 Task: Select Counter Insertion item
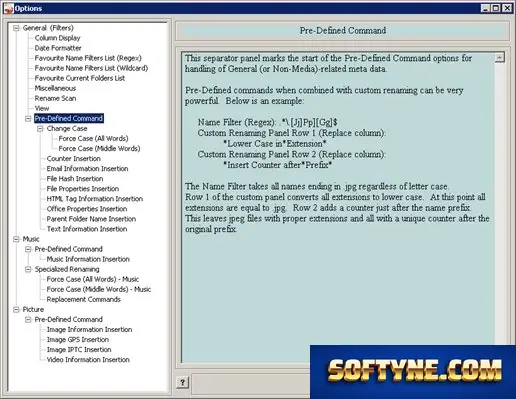pyautogui.click(x=74, y=159)
